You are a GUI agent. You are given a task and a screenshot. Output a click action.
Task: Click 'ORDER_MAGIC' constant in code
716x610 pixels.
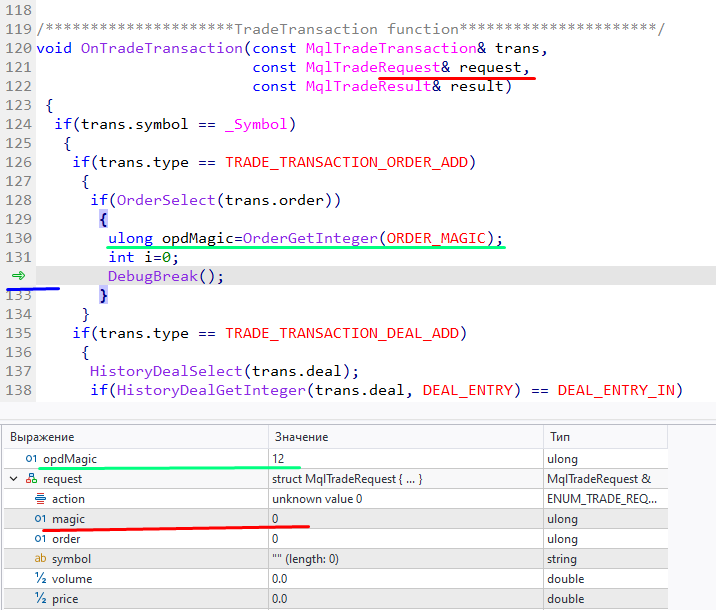coord(436,238)
